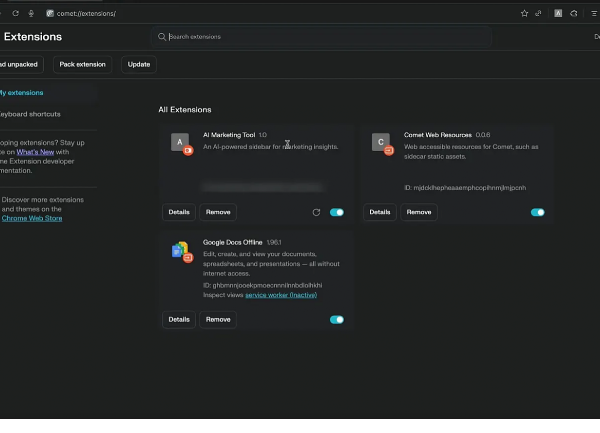Turn off Google Docs Offline extension
Image resolution: width=600 pixels, height=433 pixels.
click(x=336, y=320)
